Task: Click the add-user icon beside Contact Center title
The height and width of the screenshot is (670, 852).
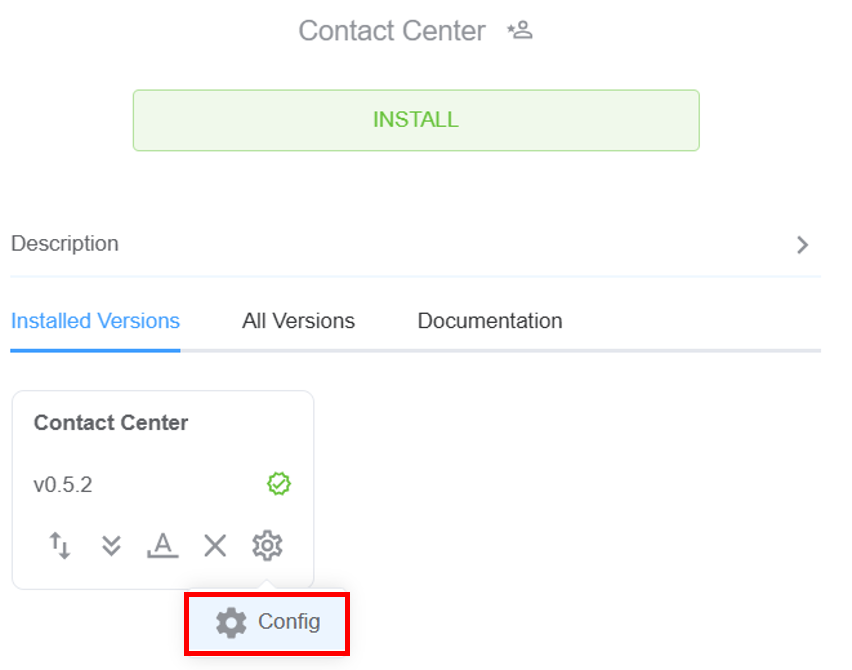Action: pos(520,31)
